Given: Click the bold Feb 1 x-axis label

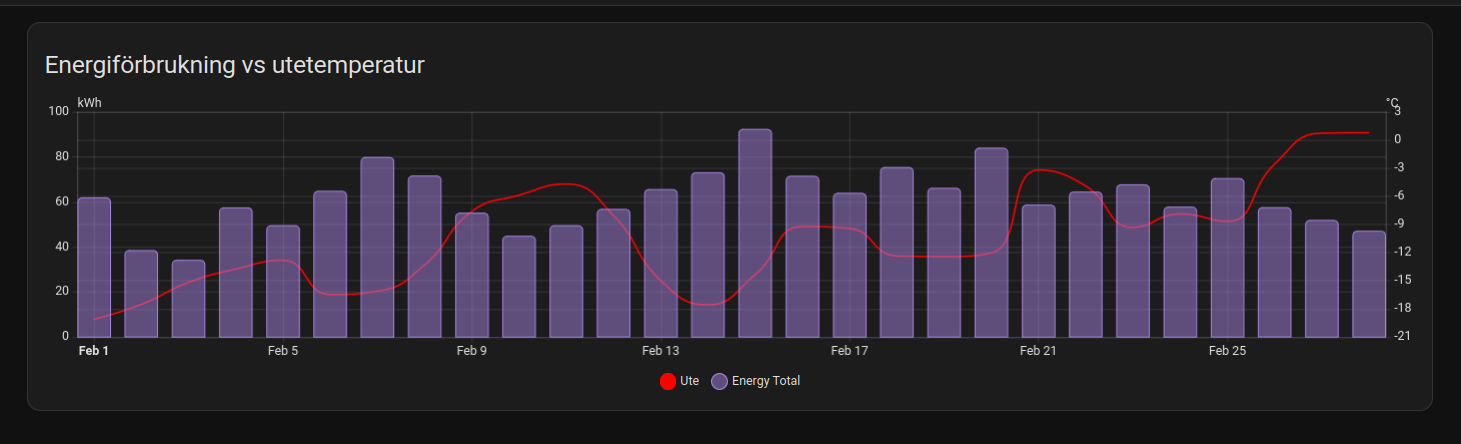Looking at the screenshot, I should [x=93, y=351].
